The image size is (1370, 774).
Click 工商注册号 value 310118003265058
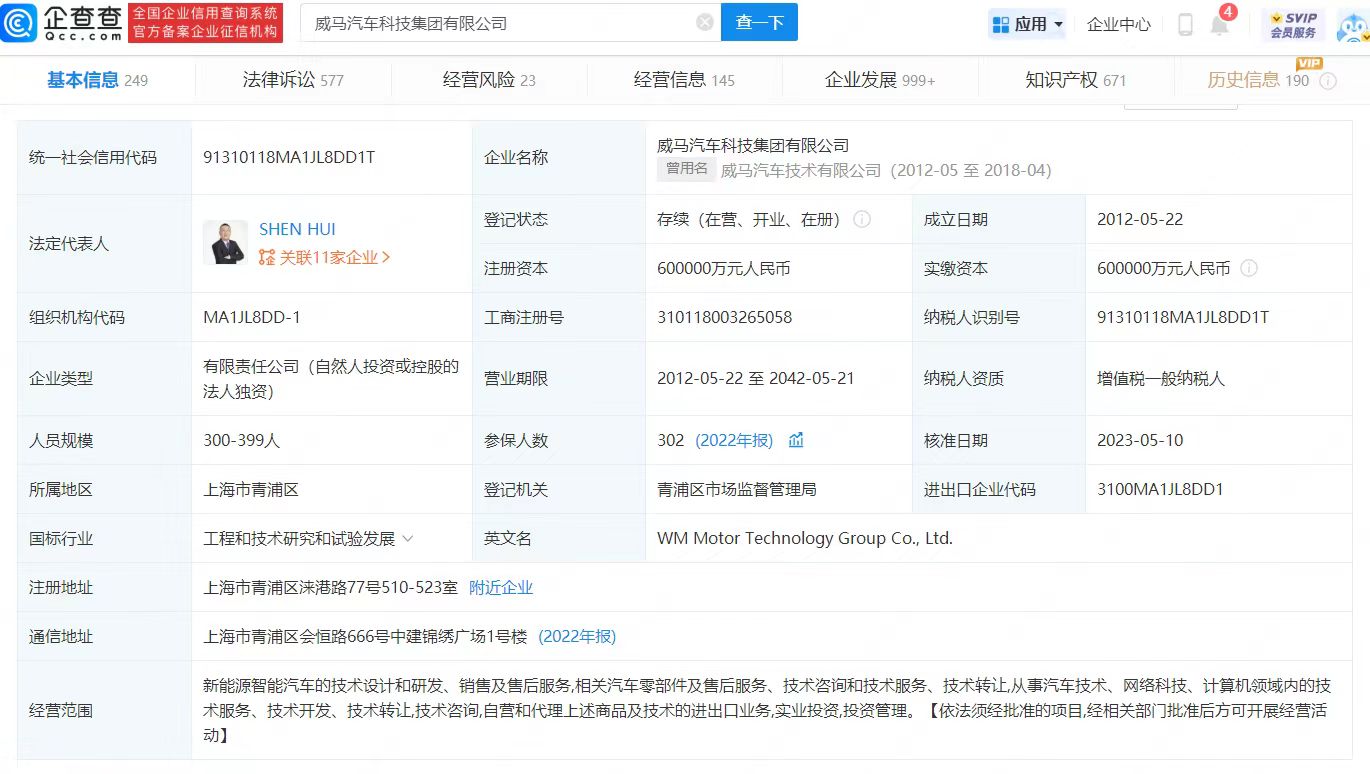[x=724, y=317]
